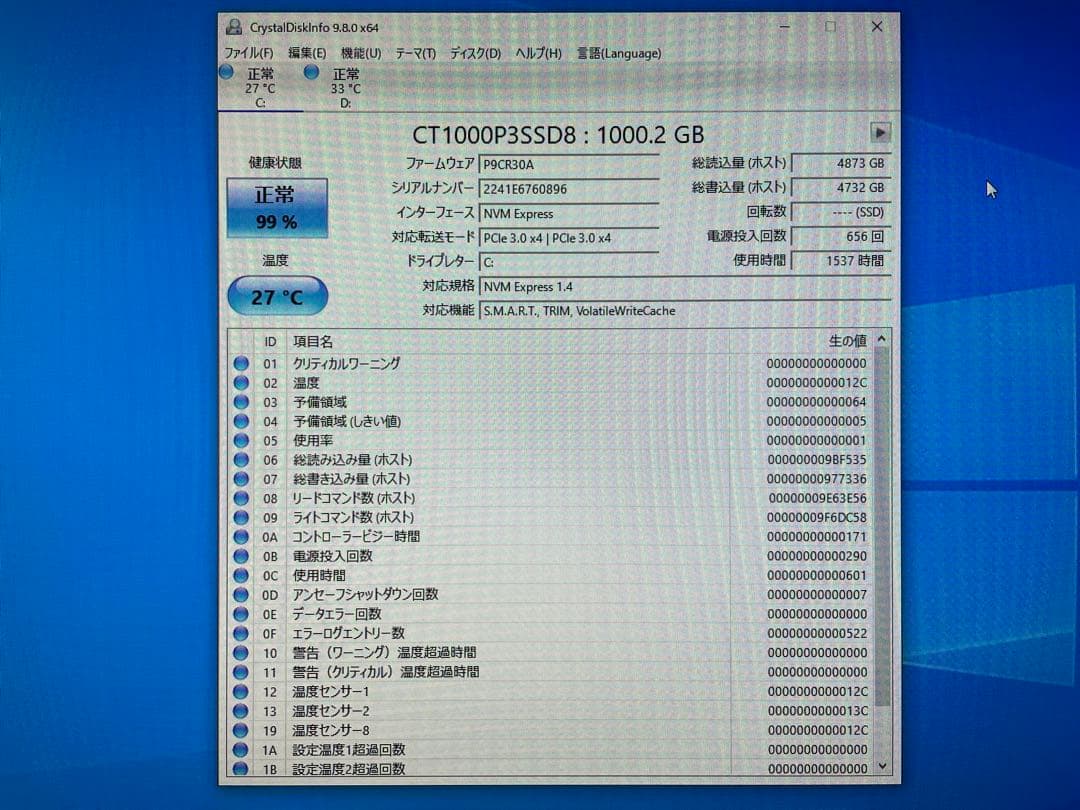
Task: Click the 27 °C temperature button
Action: [277, 296]
